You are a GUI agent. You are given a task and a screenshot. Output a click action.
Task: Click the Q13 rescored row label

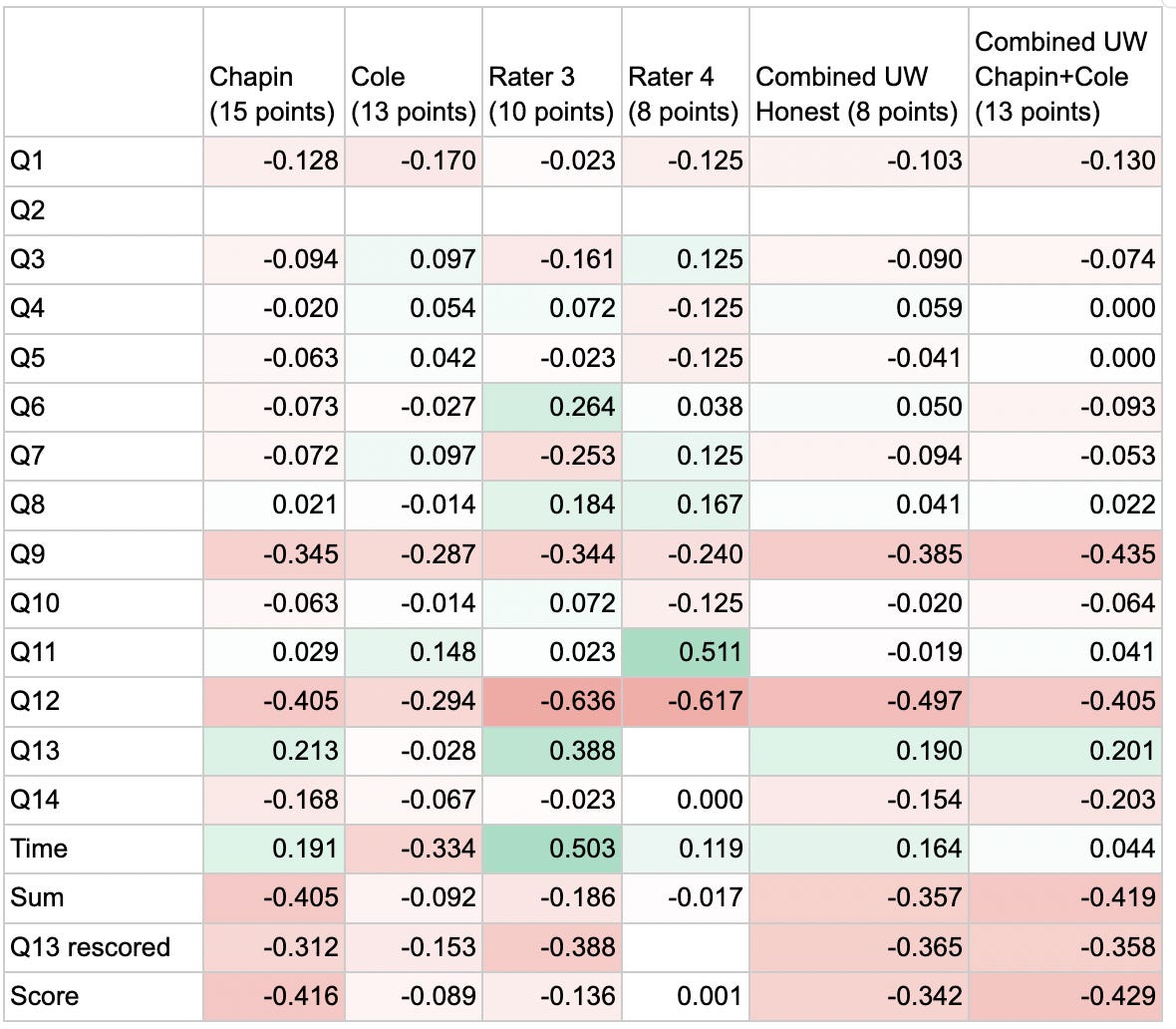coord(104,947)
